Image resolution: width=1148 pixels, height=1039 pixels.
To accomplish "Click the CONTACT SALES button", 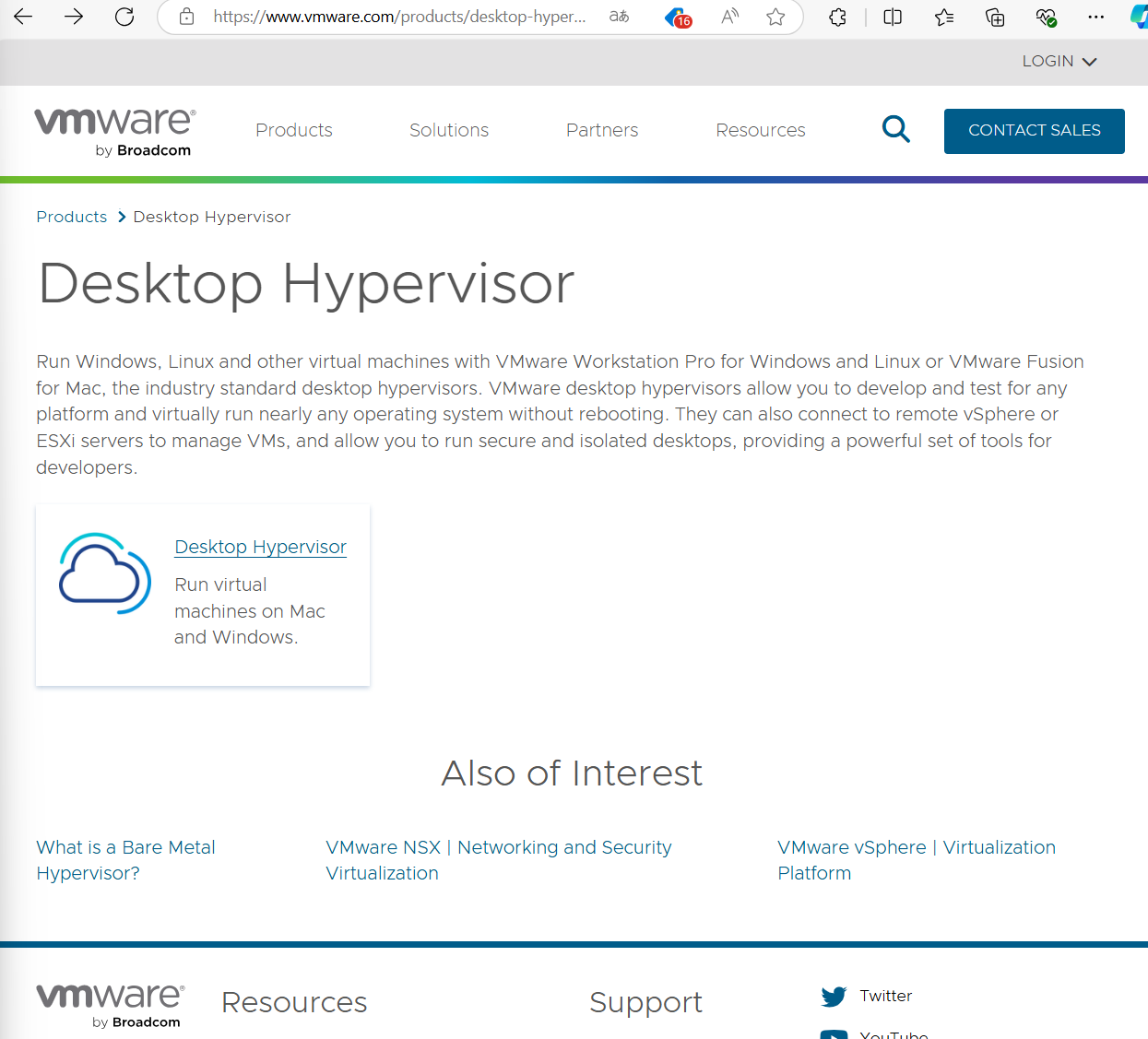I will click(x=1035, y=131).
